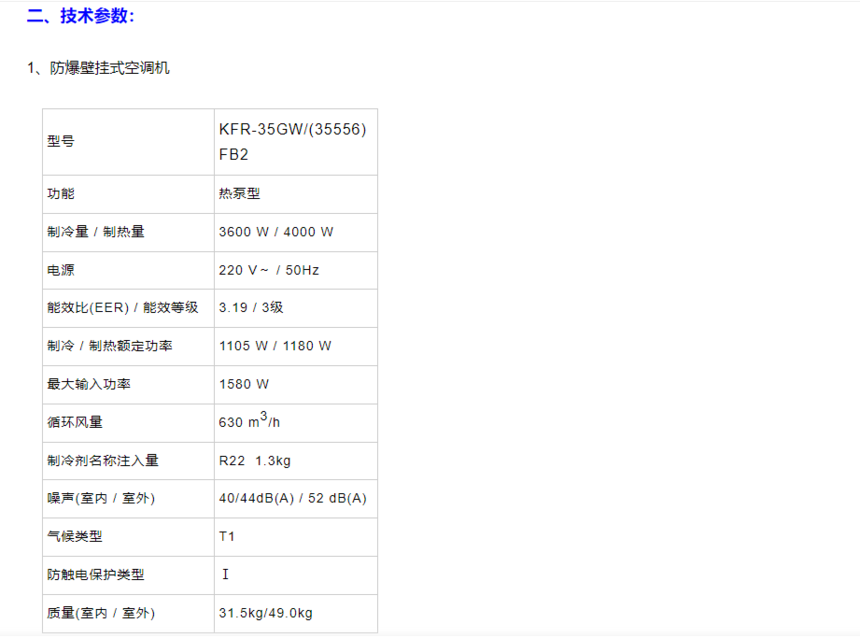Click the value '3.19 / 3级'
Screen dimensions: 860x638
[251, 308]
